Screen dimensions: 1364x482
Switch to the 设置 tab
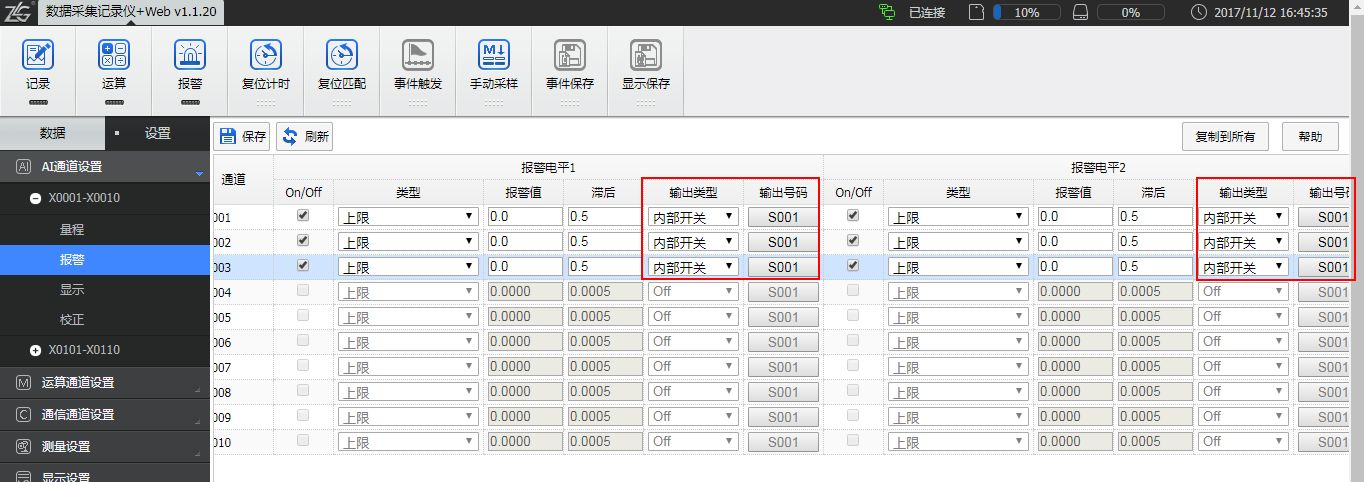(157, 133)
